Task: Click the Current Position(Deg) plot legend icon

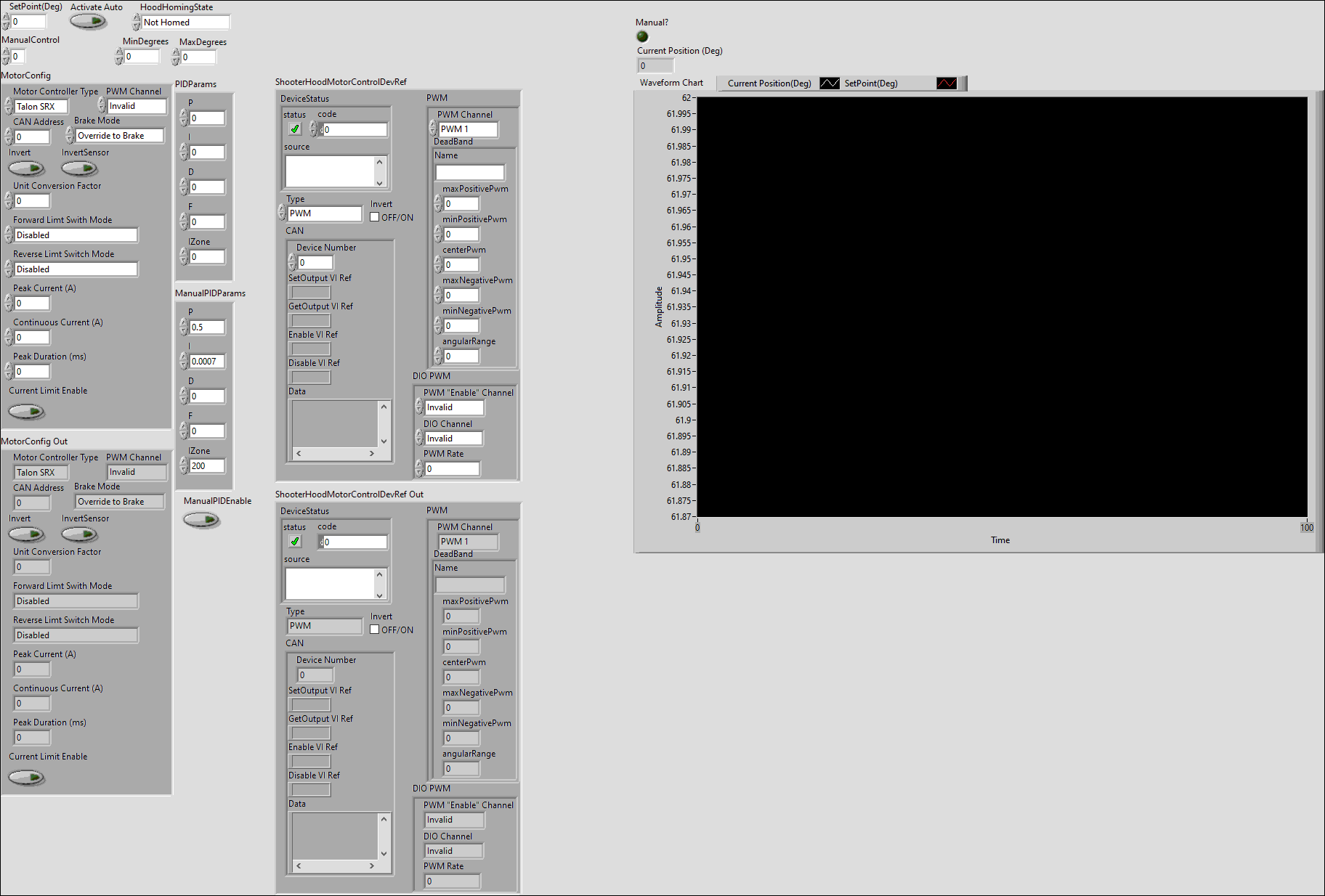Action: pyautogui.click(x=829, y=84)
